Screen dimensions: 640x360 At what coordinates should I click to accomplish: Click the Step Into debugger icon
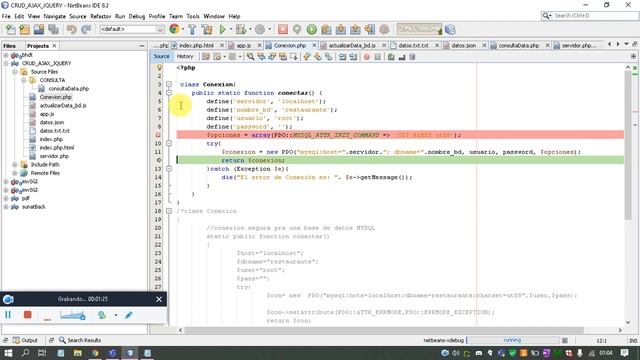tap(341, 29)
